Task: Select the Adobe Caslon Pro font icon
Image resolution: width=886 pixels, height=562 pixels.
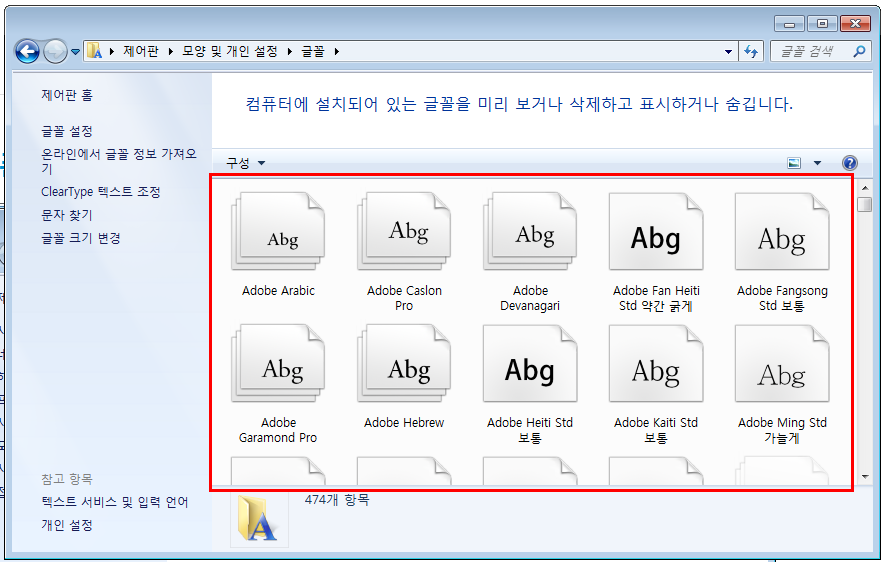Action: pyautogui.click(x=404, y=232)
